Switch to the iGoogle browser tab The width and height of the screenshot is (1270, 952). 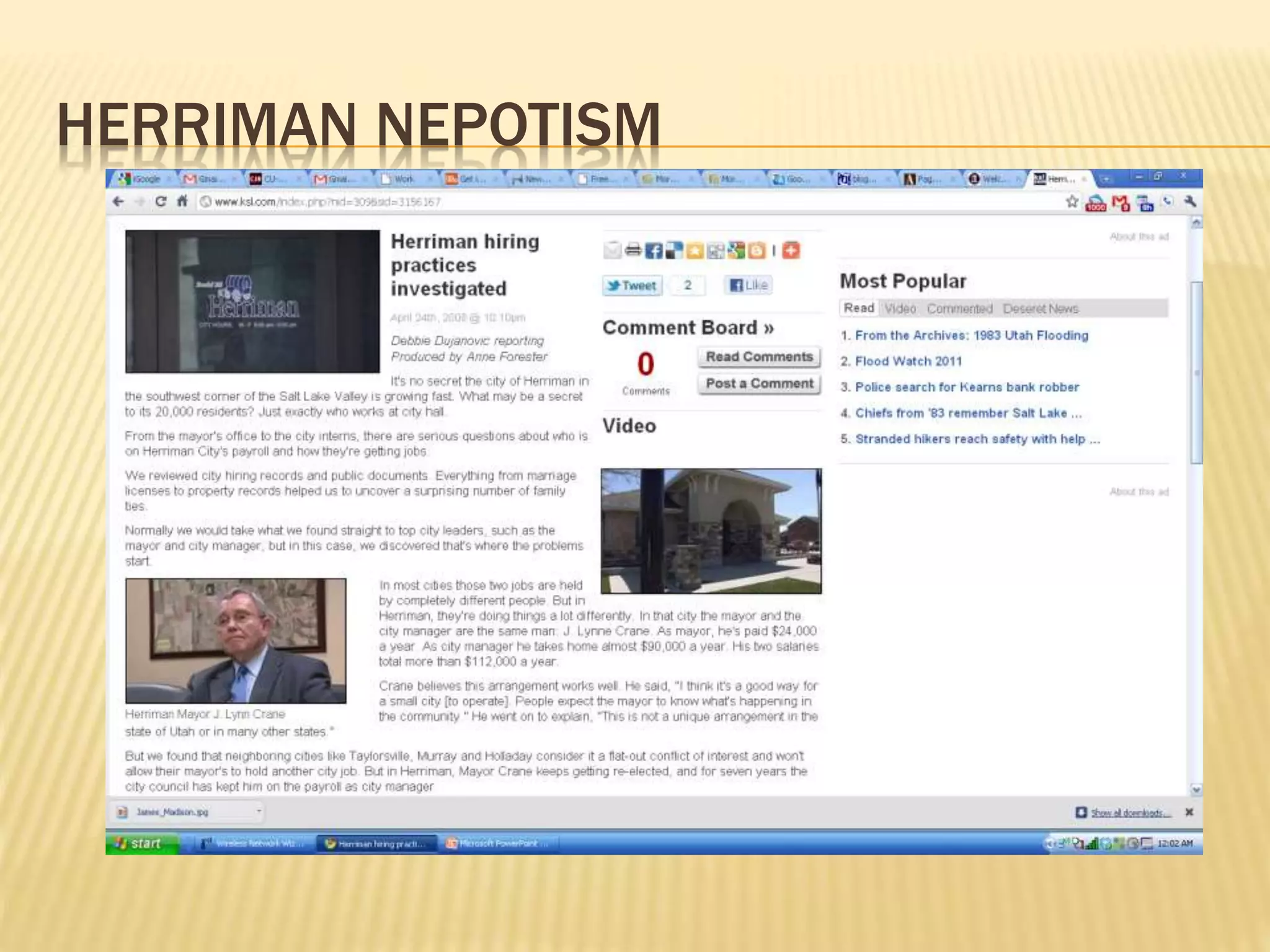[x=143, y=179]
